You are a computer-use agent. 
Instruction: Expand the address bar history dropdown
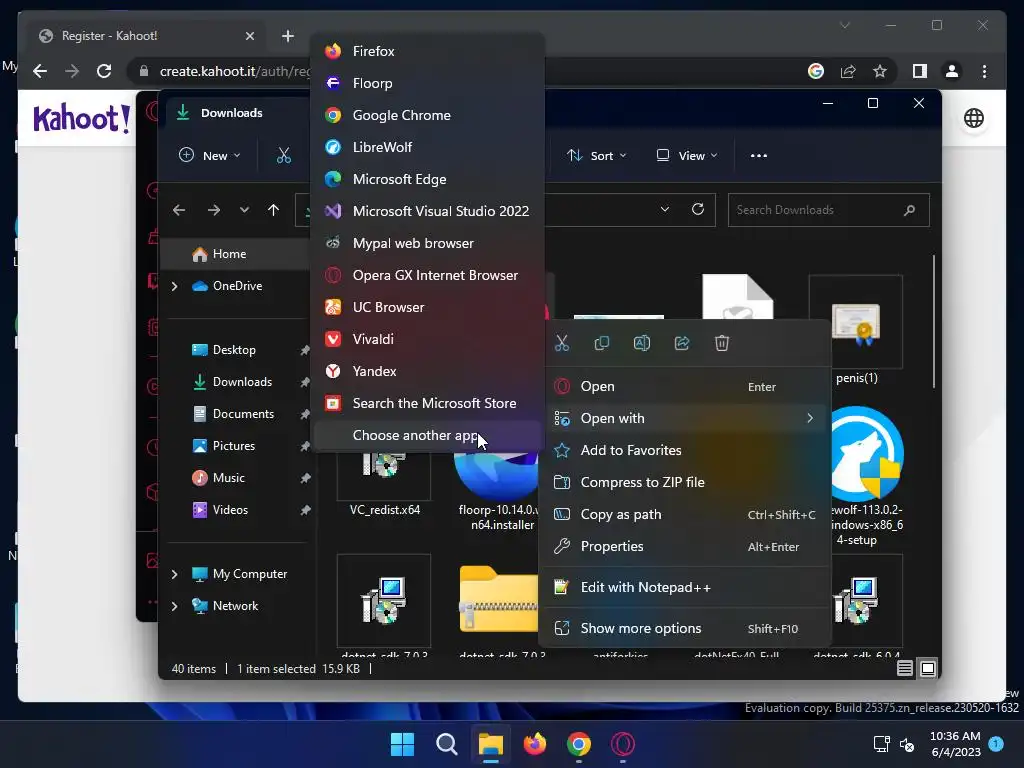click(x=665, y=209)
